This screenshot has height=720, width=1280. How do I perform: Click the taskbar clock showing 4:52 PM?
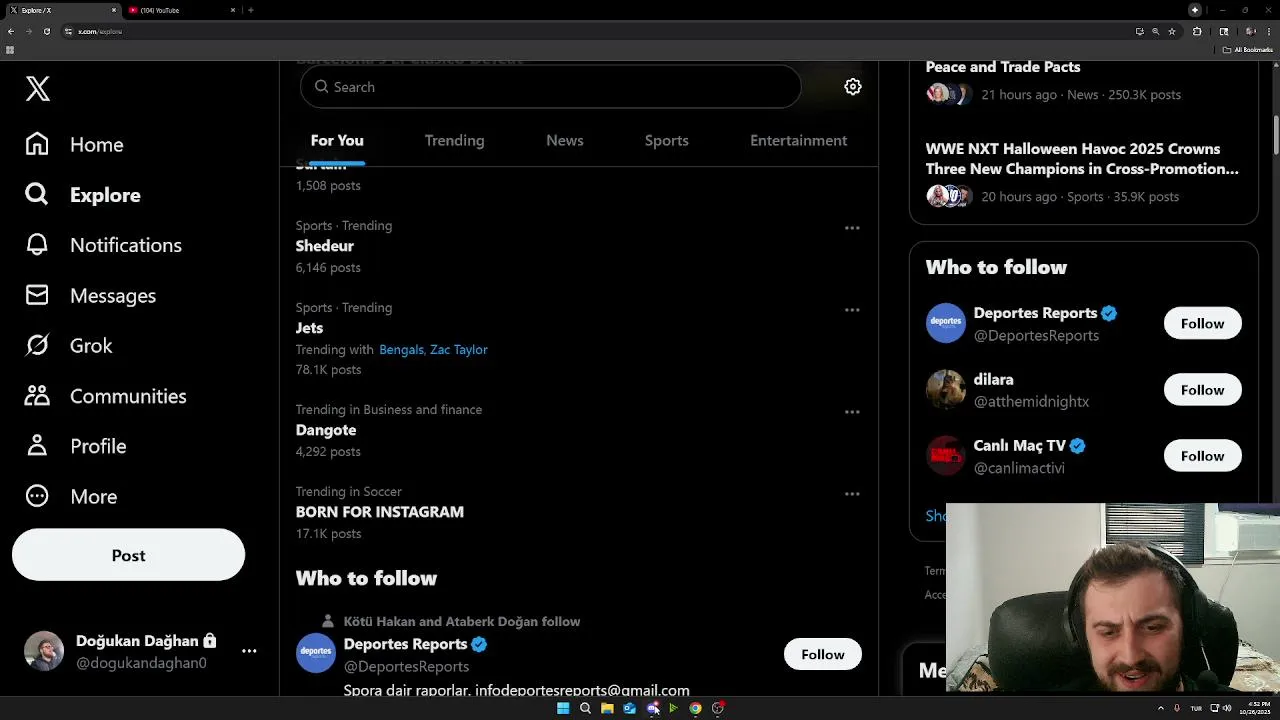(x=1256, y=708)
